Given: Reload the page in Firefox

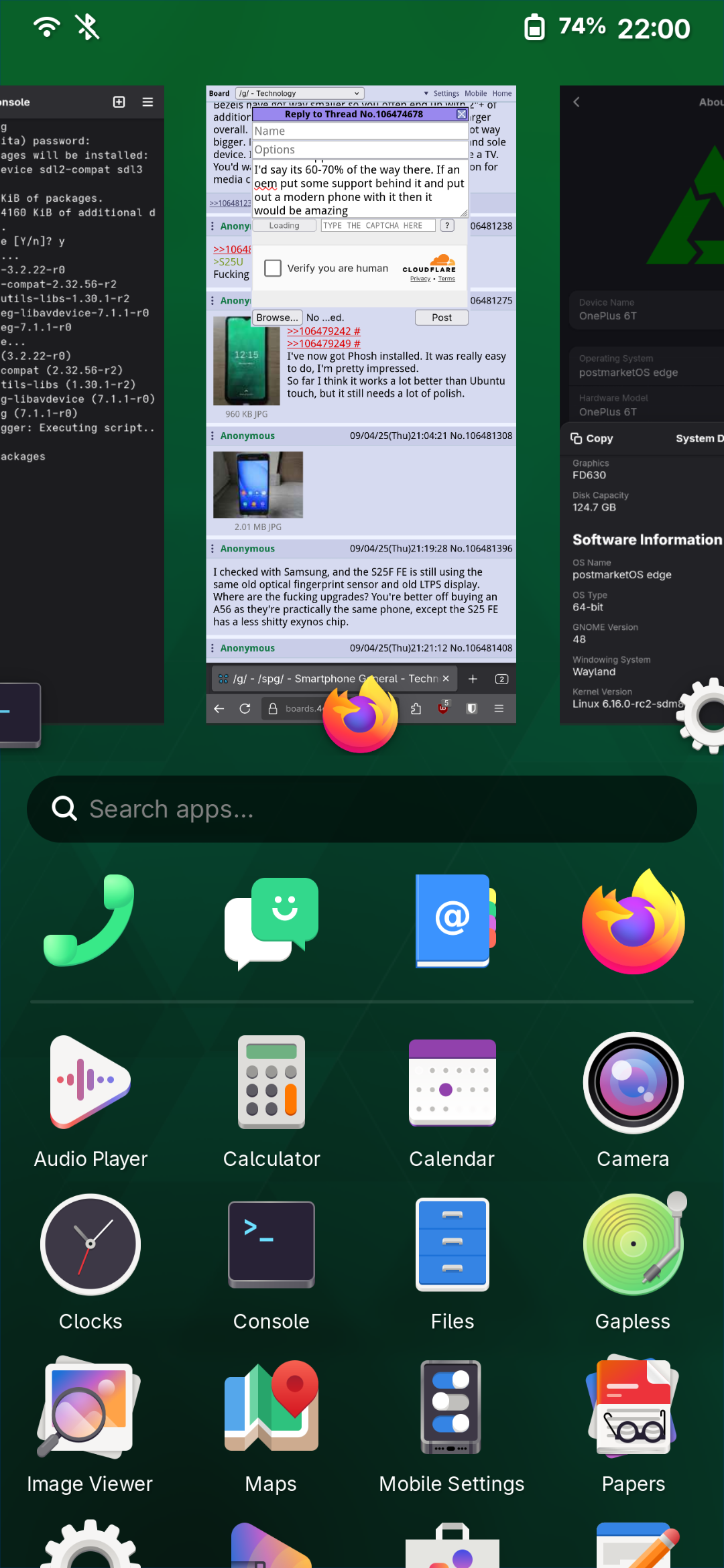Looking at the screenshot, I should tap(245, 708).
